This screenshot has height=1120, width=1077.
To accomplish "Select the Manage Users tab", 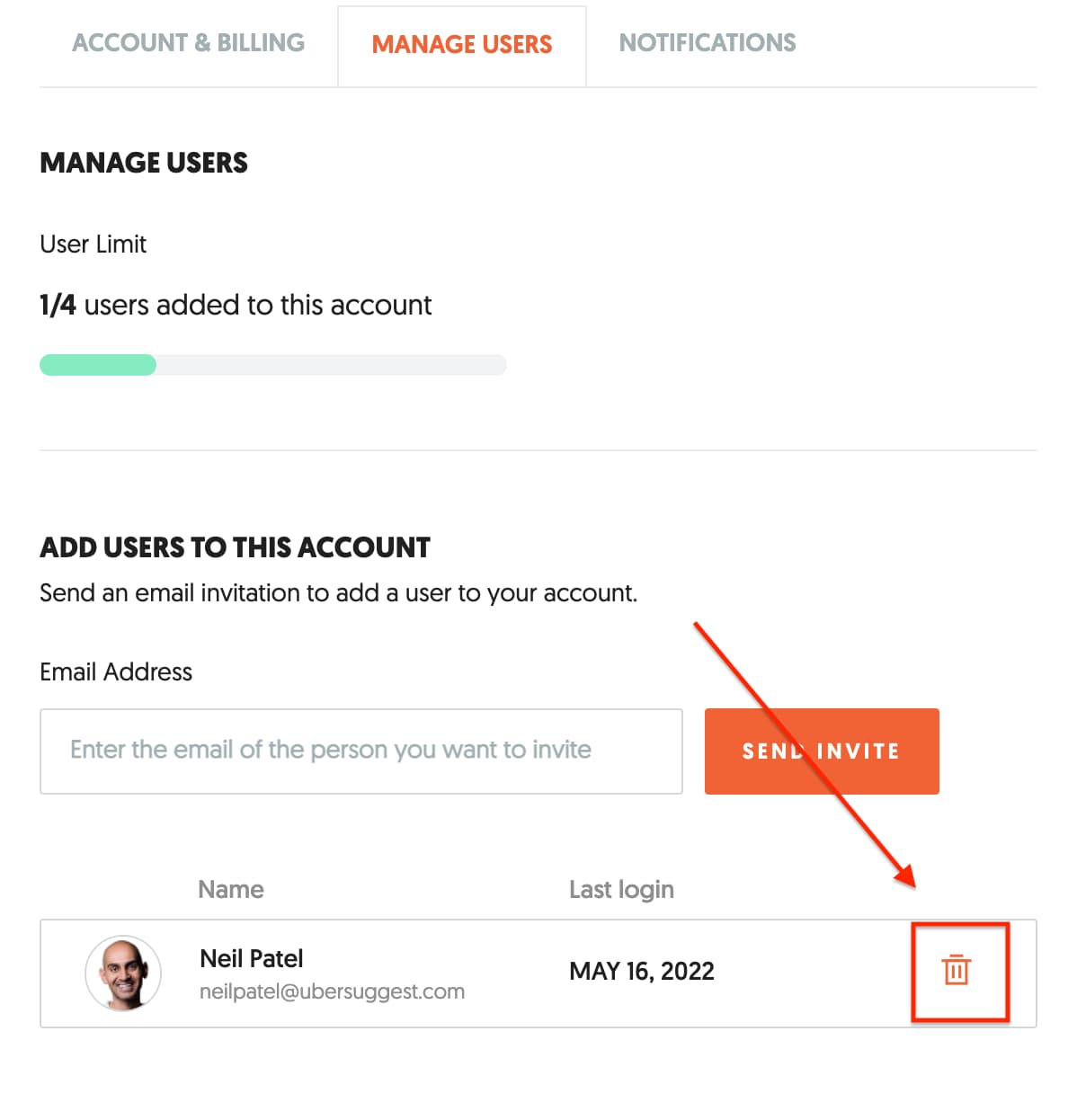I will [462, 45].
